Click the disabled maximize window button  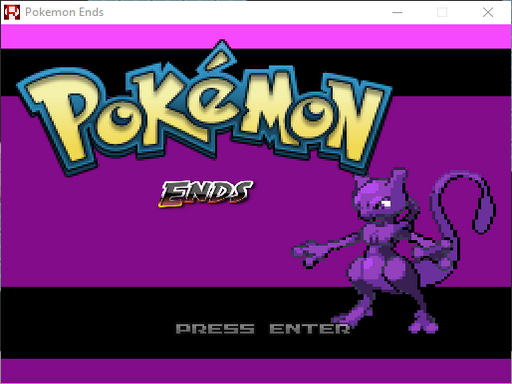click(442, 12)
